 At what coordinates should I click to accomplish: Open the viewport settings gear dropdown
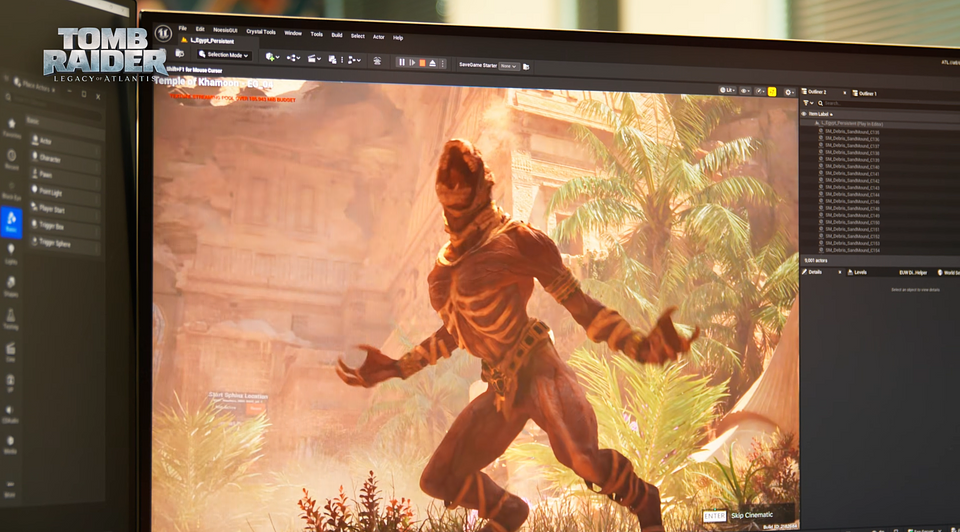(x=789, y=92)
